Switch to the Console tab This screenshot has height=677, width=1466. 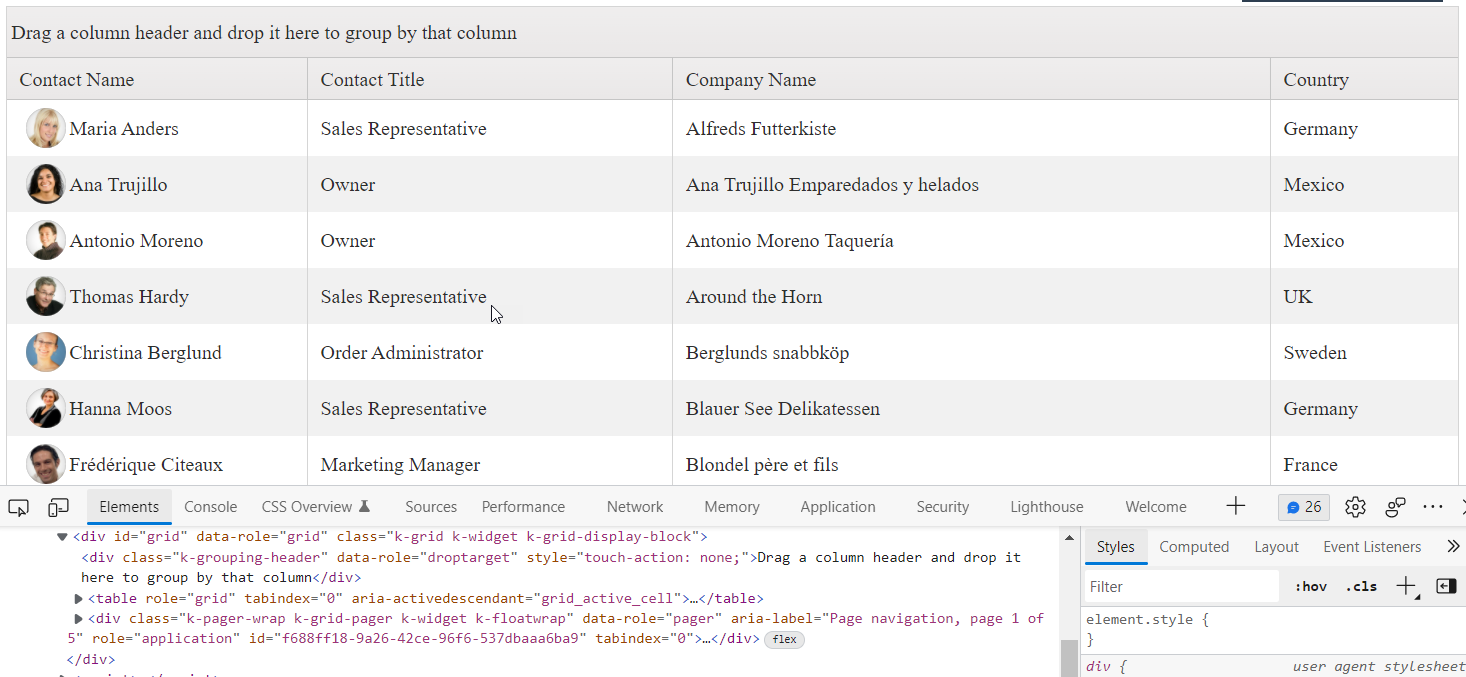click(x=211, y=507)
